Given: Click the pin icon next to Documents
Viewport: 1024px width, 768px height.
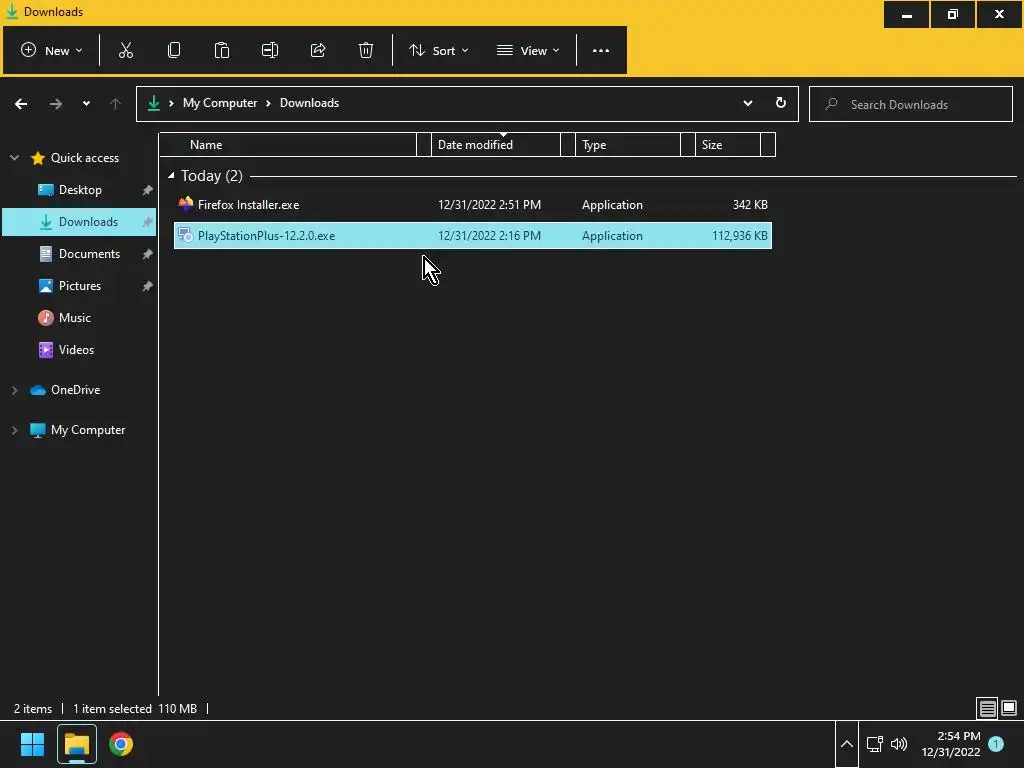Looking at the screenshot, I should point(148,254).
